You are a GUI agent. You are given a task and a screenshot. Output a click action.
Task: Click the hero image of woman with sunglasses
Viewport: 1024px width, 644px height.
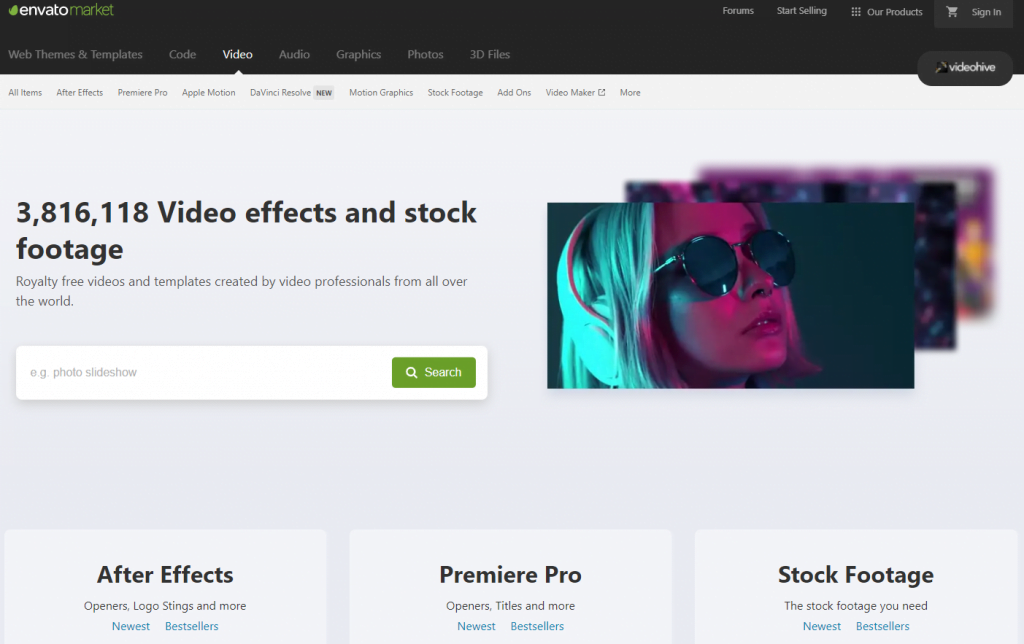point(730,295)
